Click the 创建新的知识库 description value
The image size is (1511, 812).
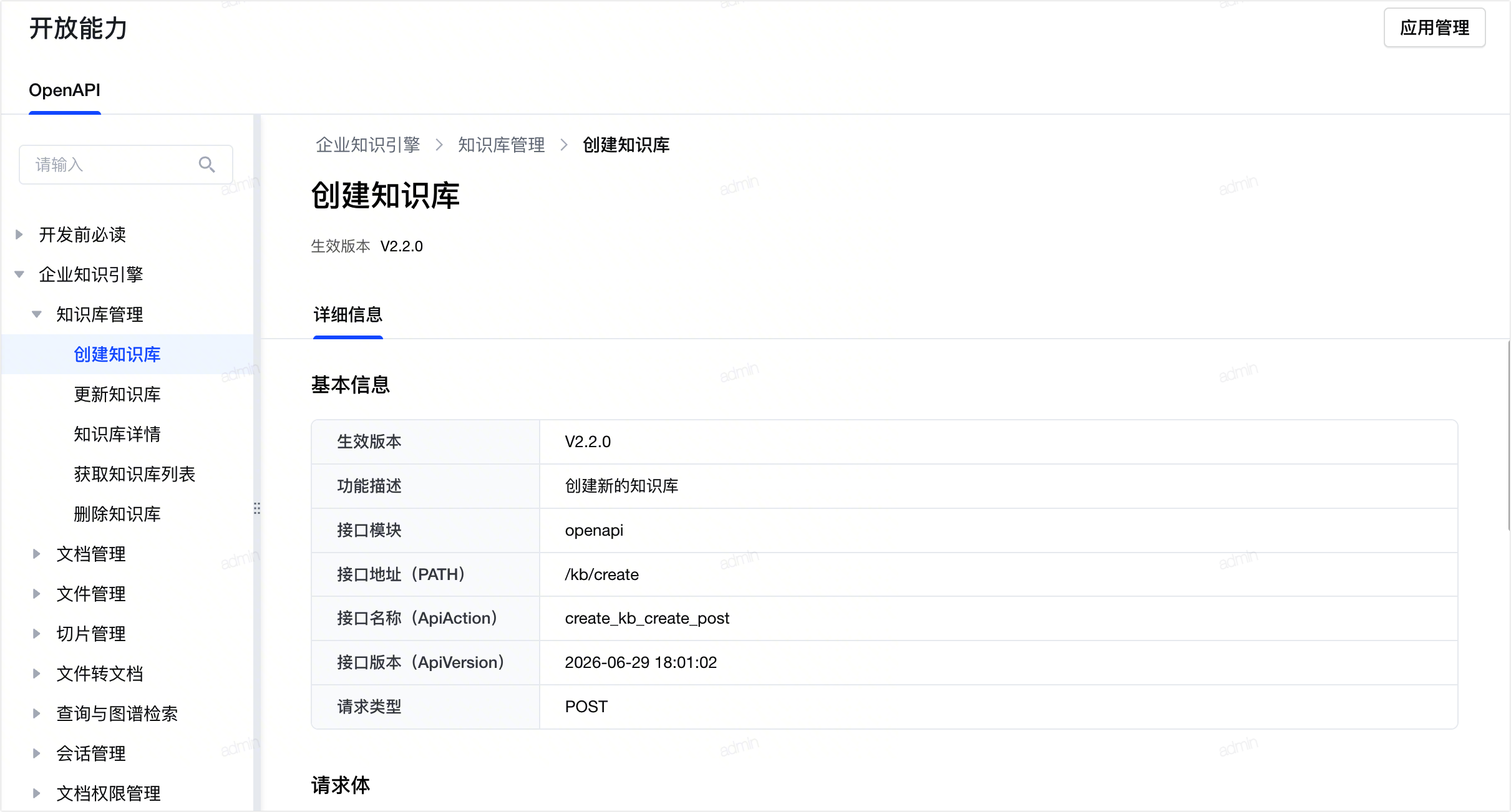coord(621,486)
